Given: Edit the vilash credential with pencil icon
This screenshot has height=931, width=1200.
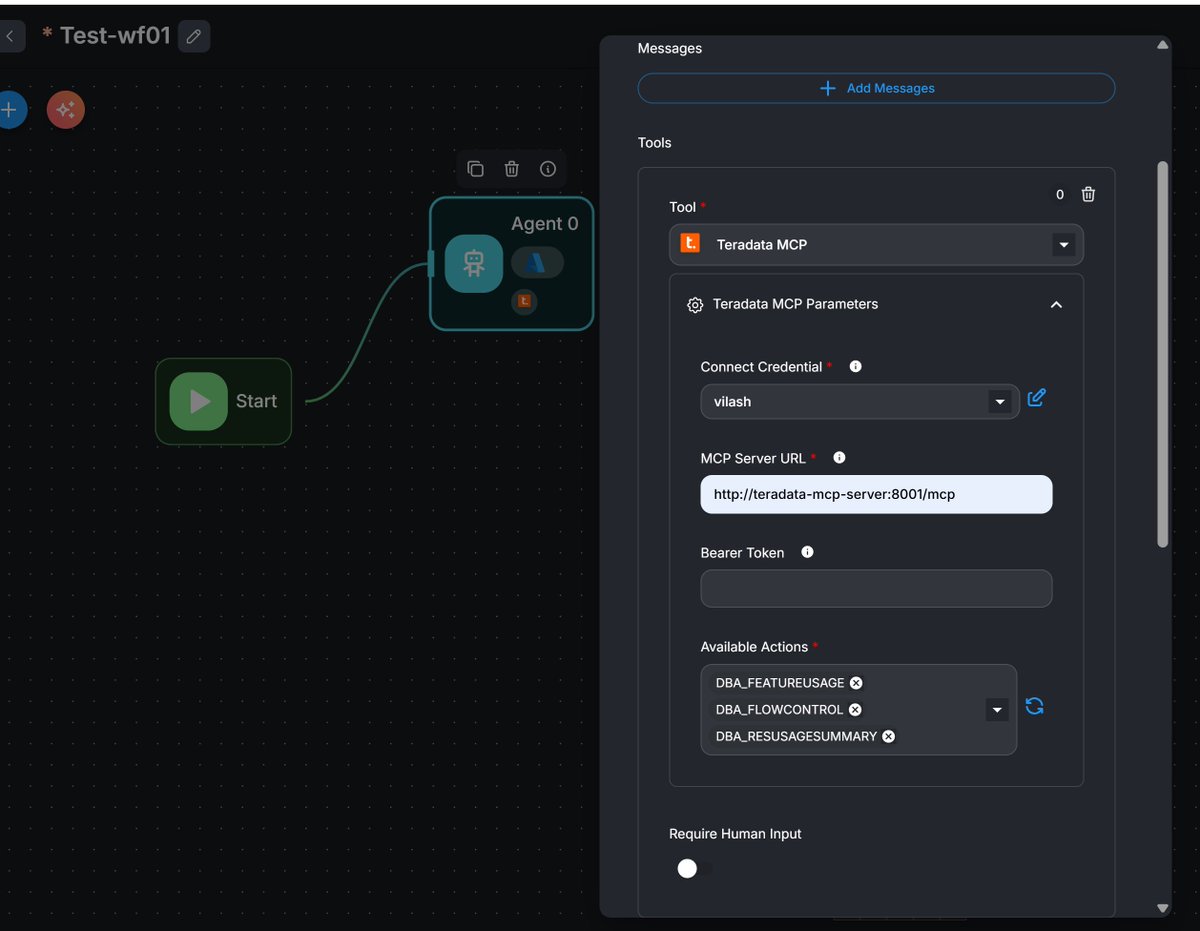Looking at the screenshot, I should click(x=1036, y=398).
